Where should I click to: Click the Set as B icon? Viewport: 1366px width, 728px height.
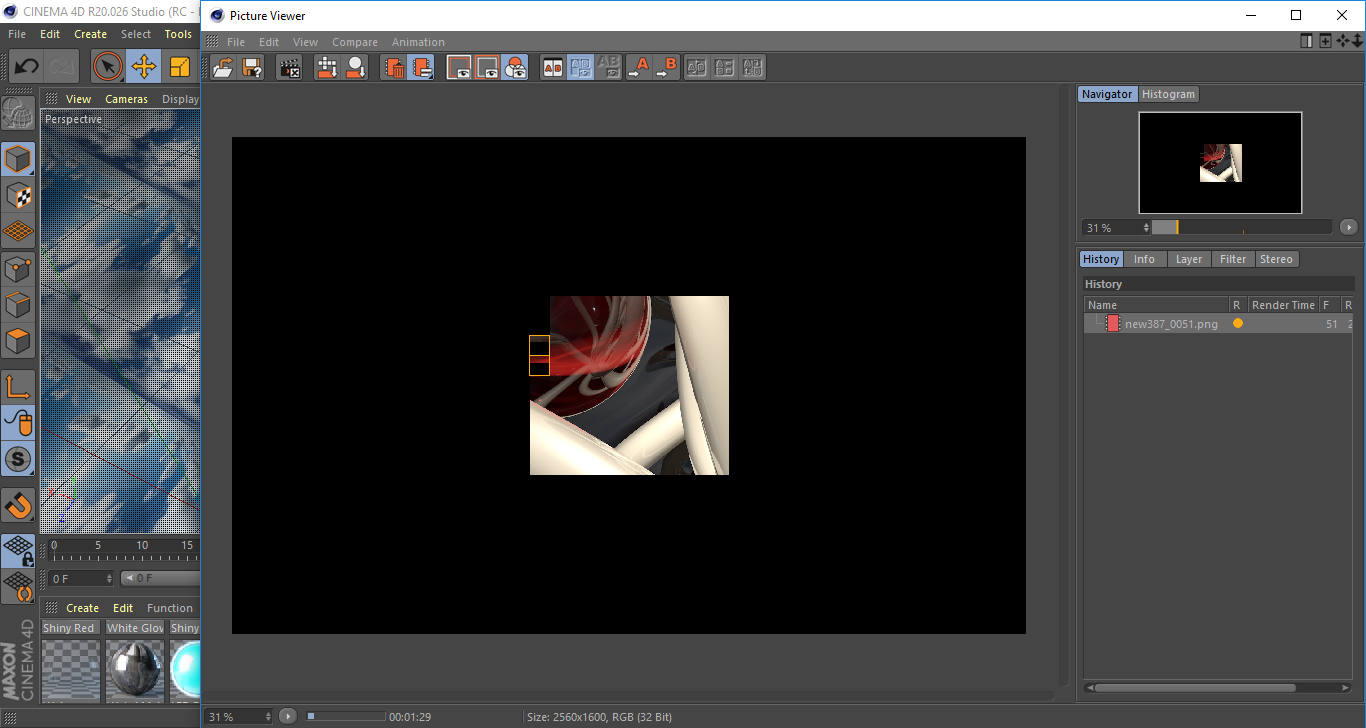pos(667,68)
